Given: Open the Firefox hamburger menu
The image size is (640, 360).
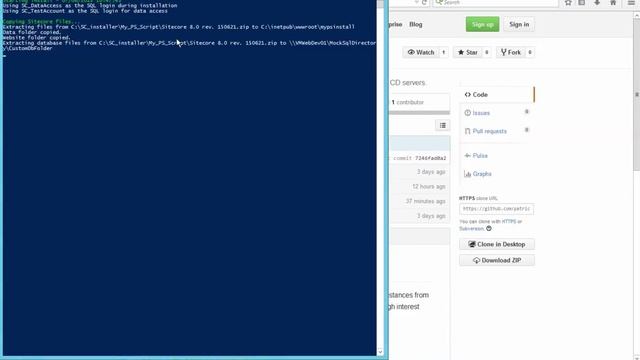Looking at the screenshot, I should (631, 2).
